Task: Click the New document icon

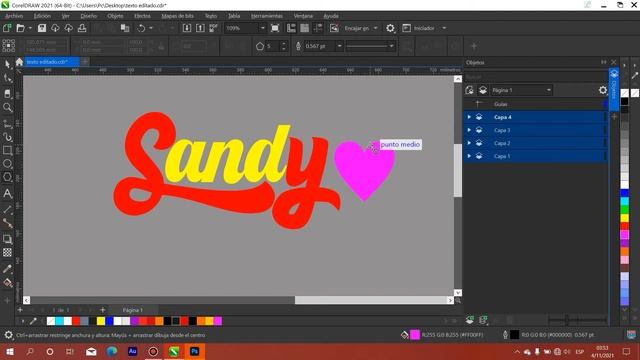Action: point(7,28)
